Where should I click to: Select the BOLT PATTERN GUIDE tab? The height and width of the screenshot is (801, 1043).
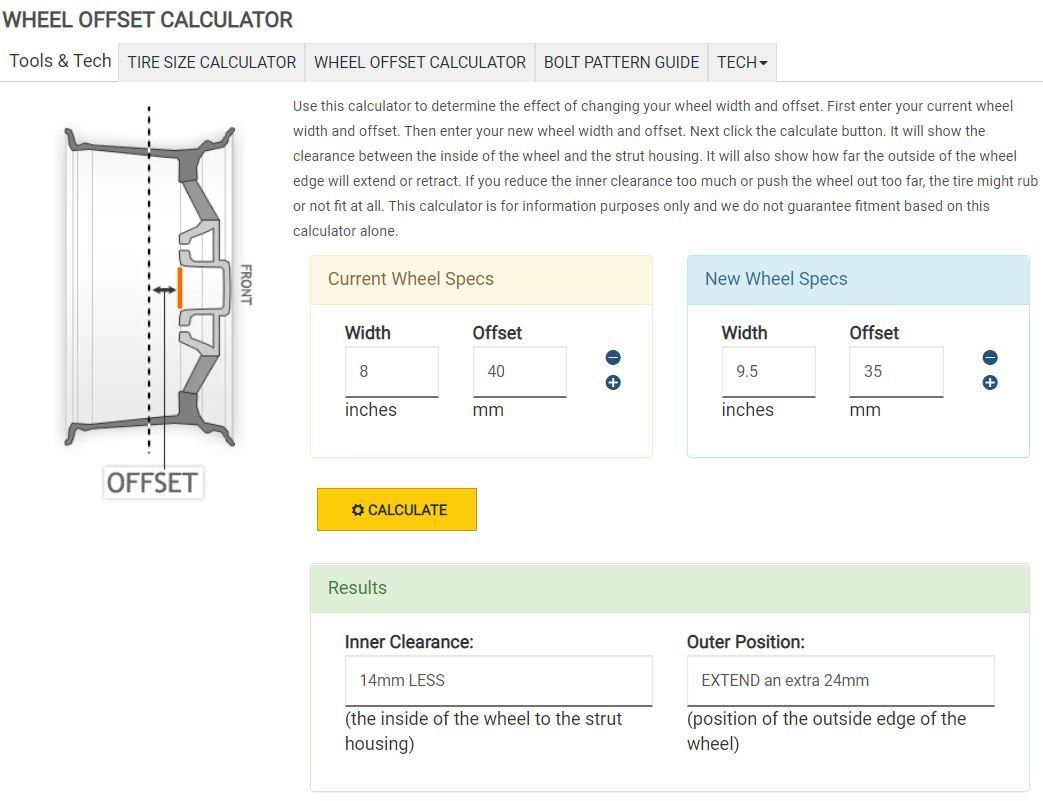point(621,62)
